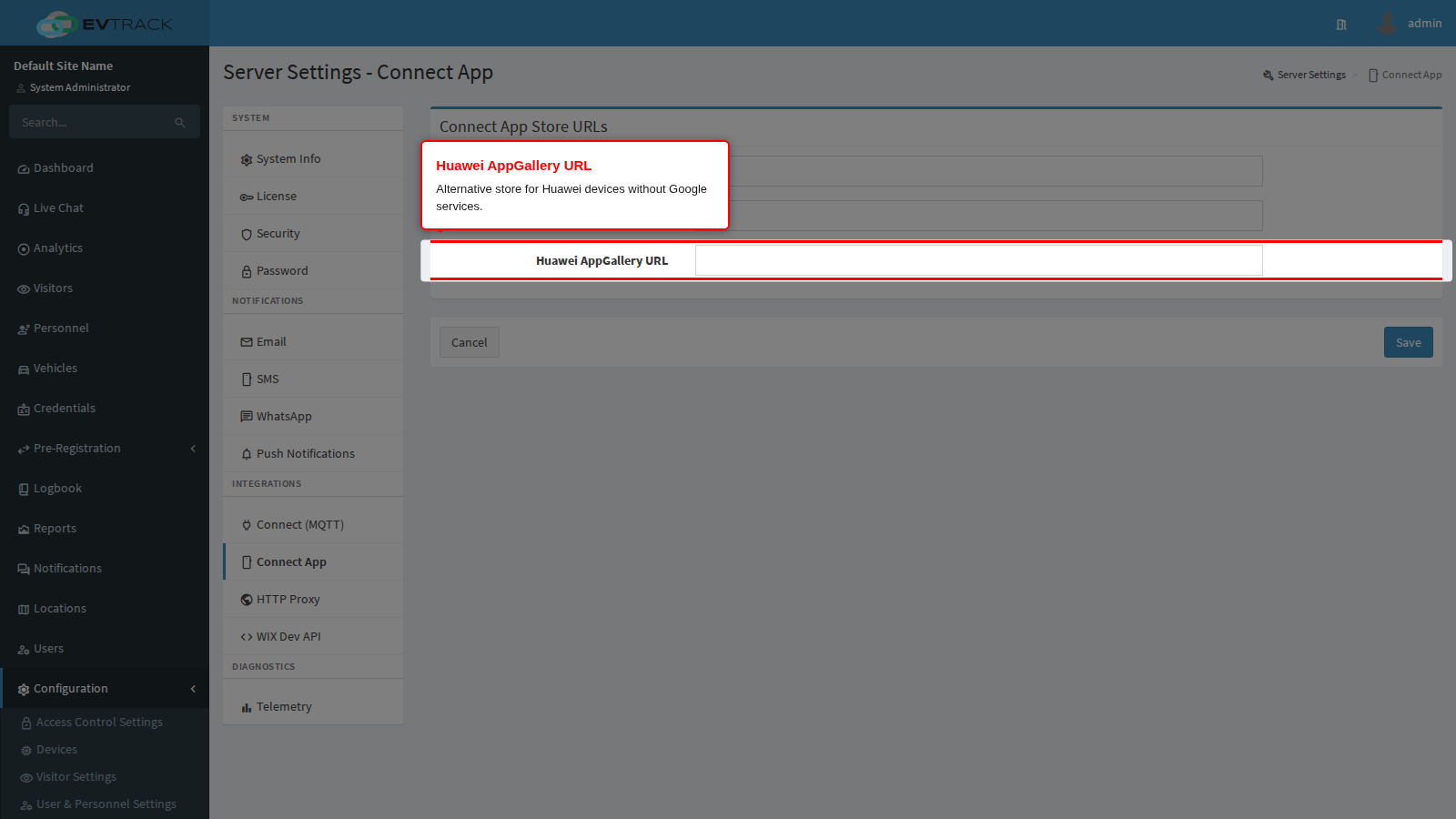Click the admin username in top bar
Screen dimensions: 1456x819
click(x=1424, y=24)
